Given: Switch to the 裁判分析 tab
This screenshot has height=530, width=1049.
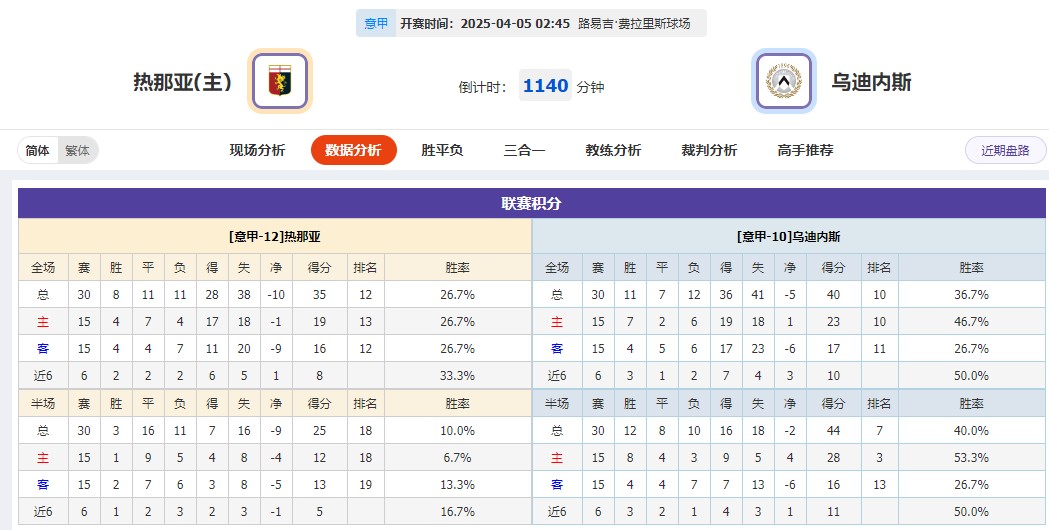Looking at the screenshot, I should pos(709,150).
